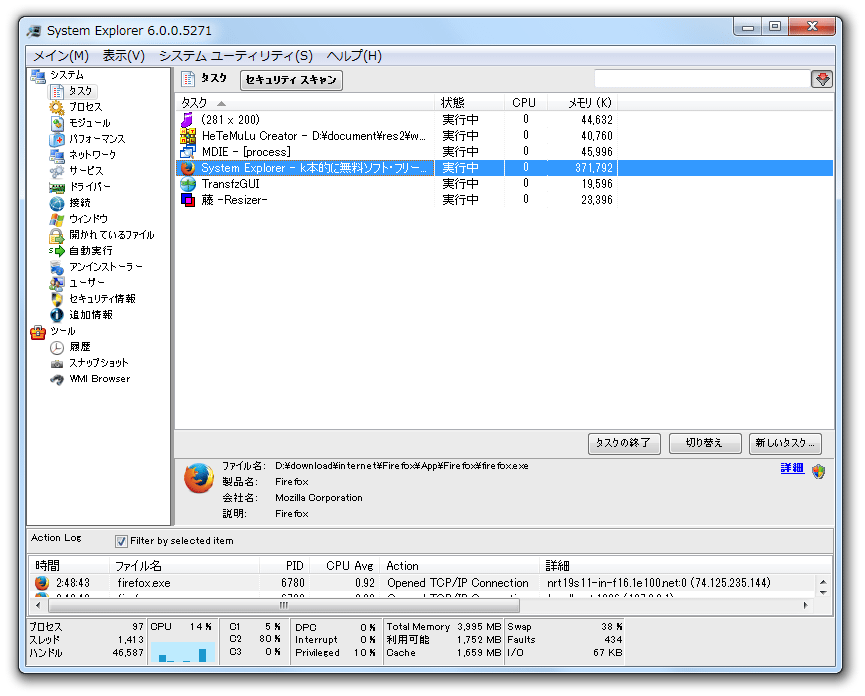Open the 追加情報 info icon
Viewport: 865px width, 696px height.
[57, 315]
